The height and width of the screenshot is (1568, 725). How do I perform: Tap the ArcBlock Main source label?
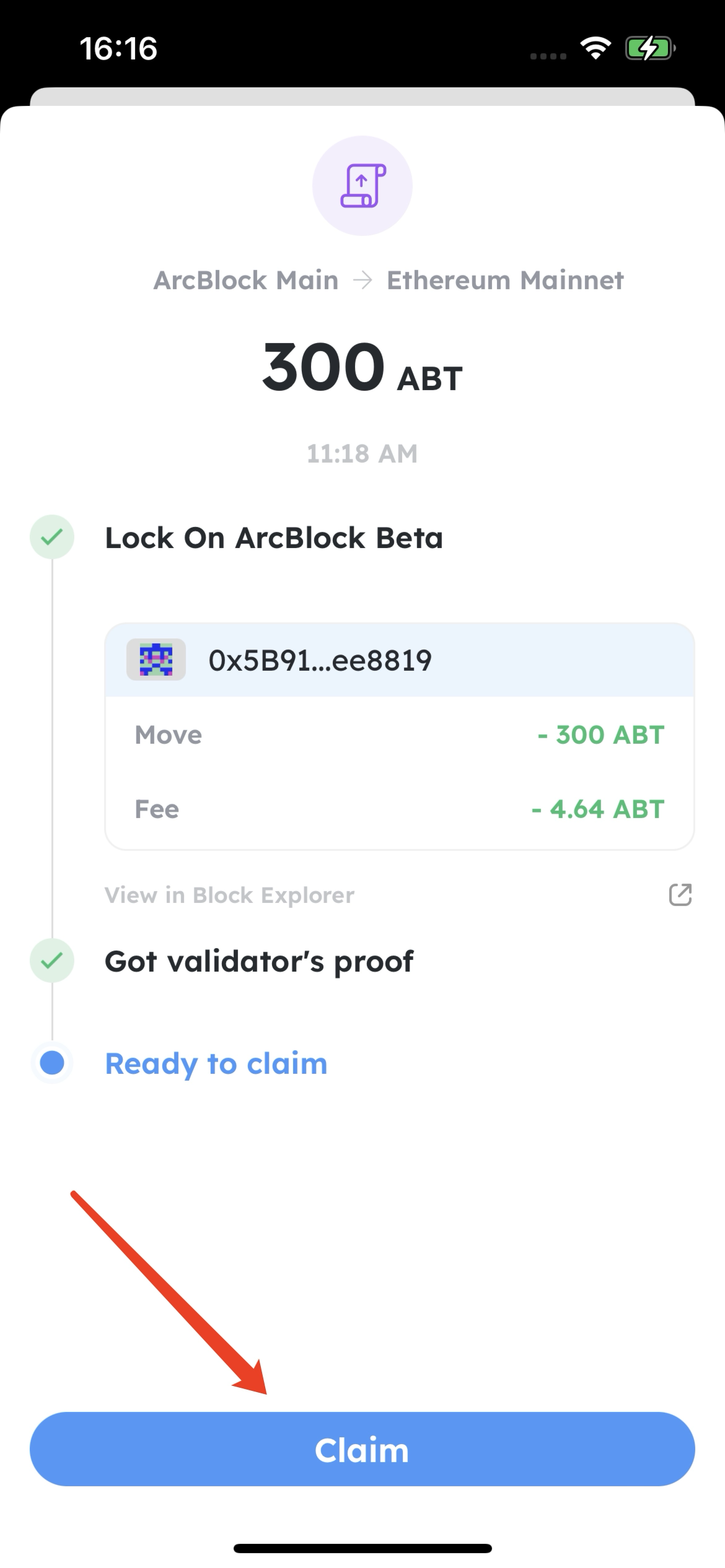tap(246, 281)
